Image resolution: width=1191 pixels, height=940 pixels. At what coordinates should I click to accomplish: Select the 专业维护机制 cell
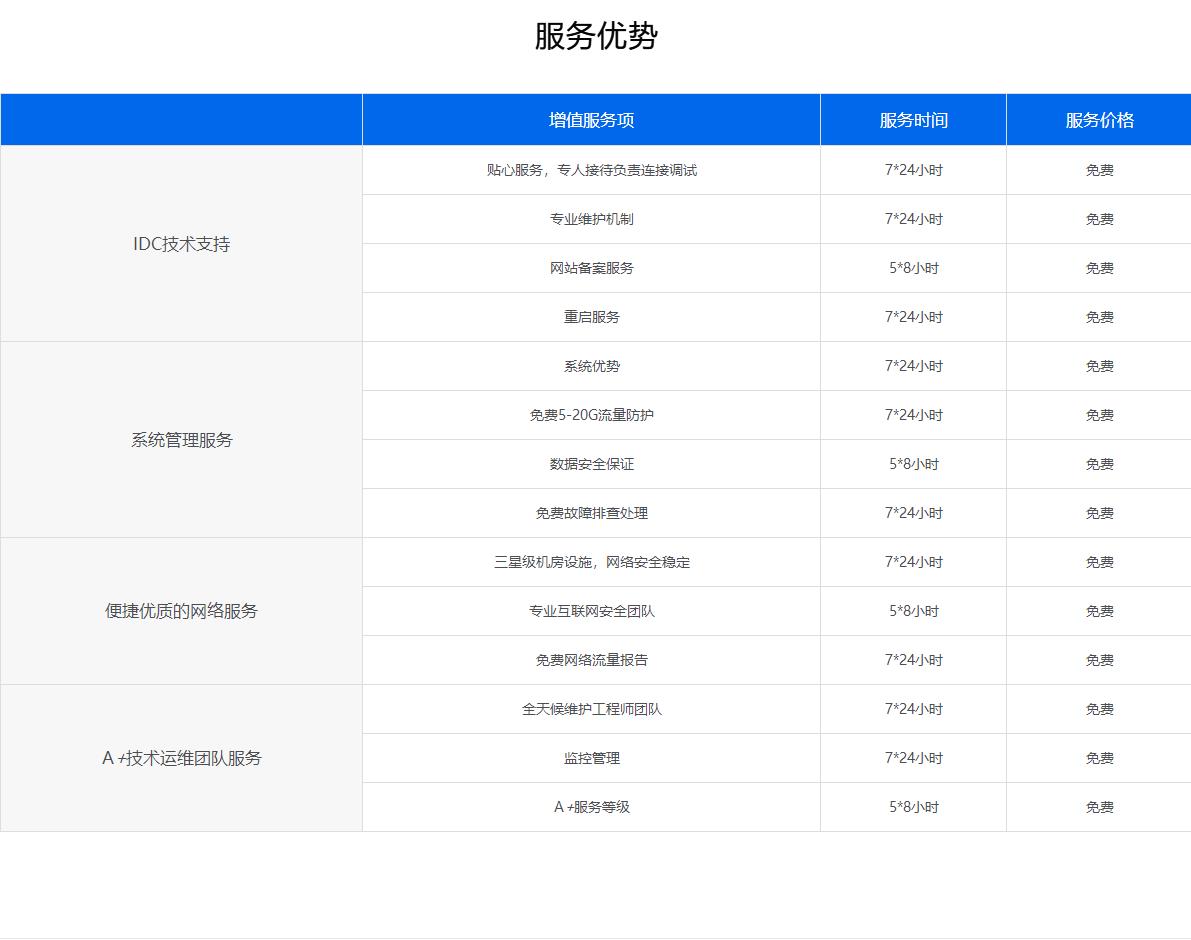coord(591,219)
